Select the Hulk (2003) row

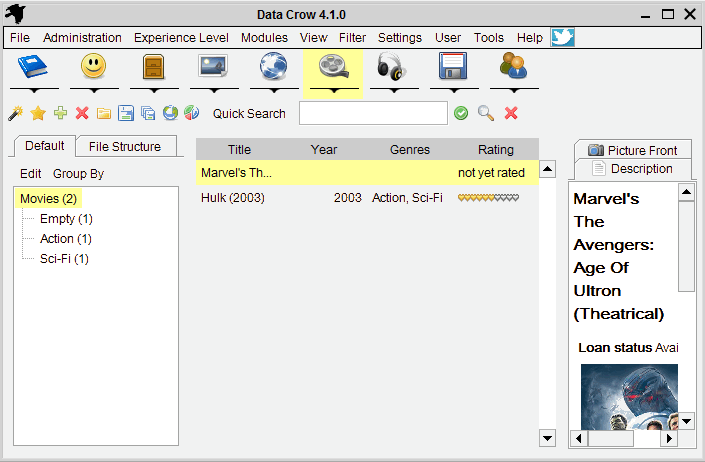click(x=367, y=198)
